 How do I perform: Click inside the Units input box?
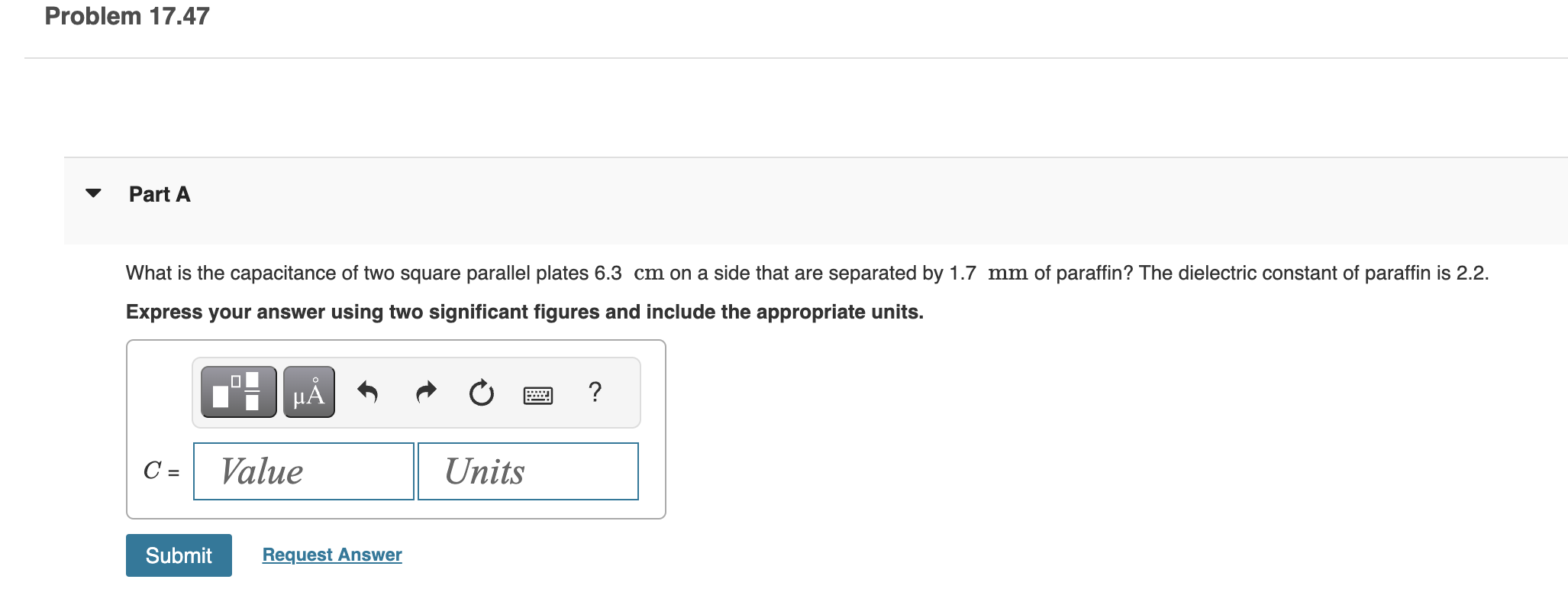[527, 471]
